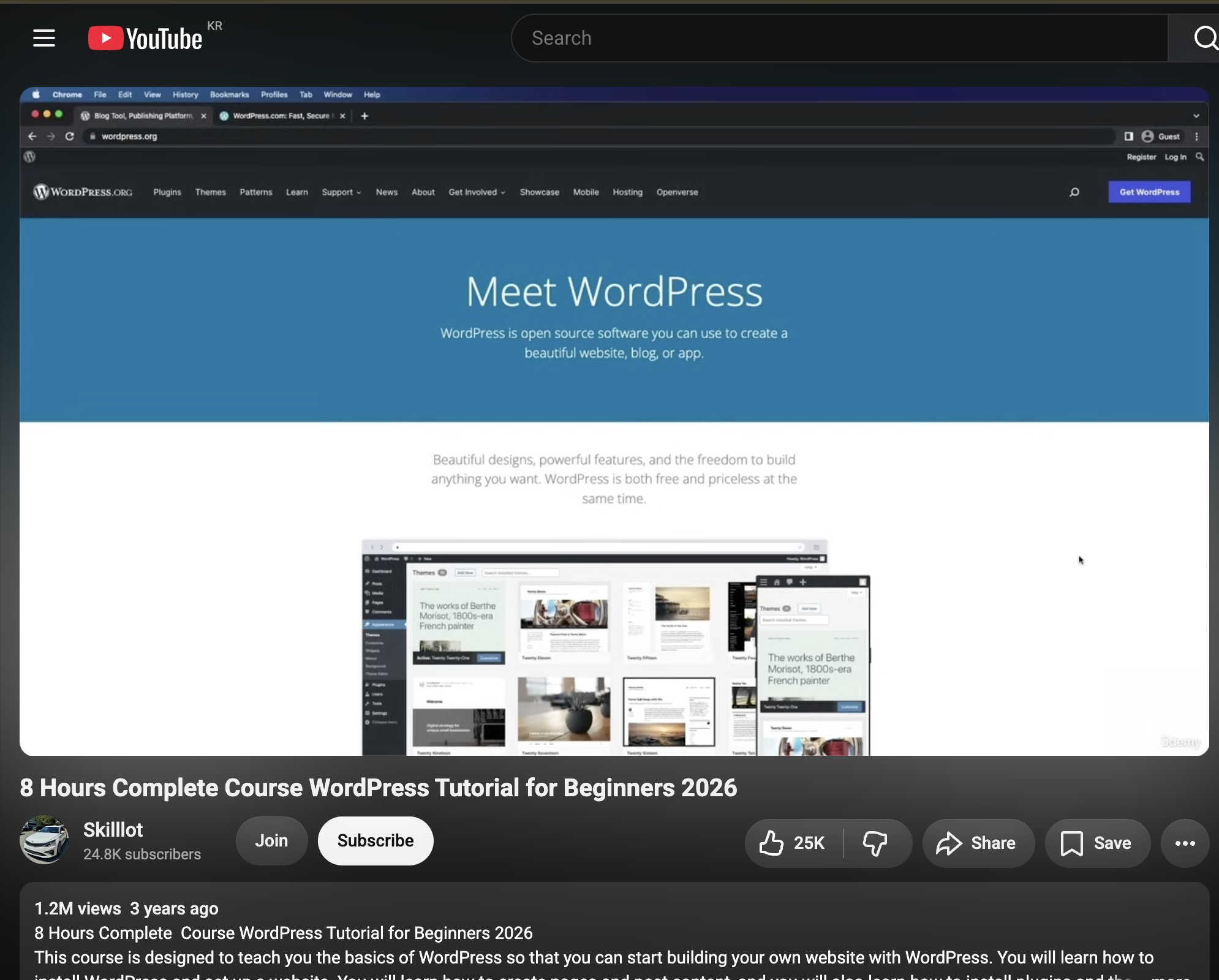Expand the Chrome tab search chevron
The height and width of the screenshot is (980, 1219).
point(1196,116)
